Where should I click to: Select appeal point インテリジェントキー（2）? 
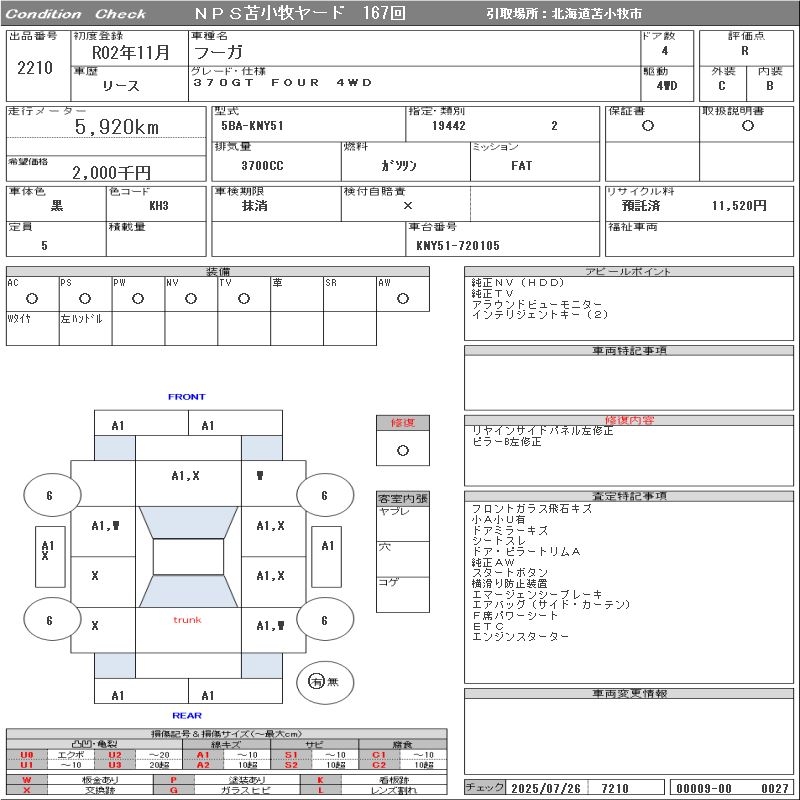tap(540, 314)
